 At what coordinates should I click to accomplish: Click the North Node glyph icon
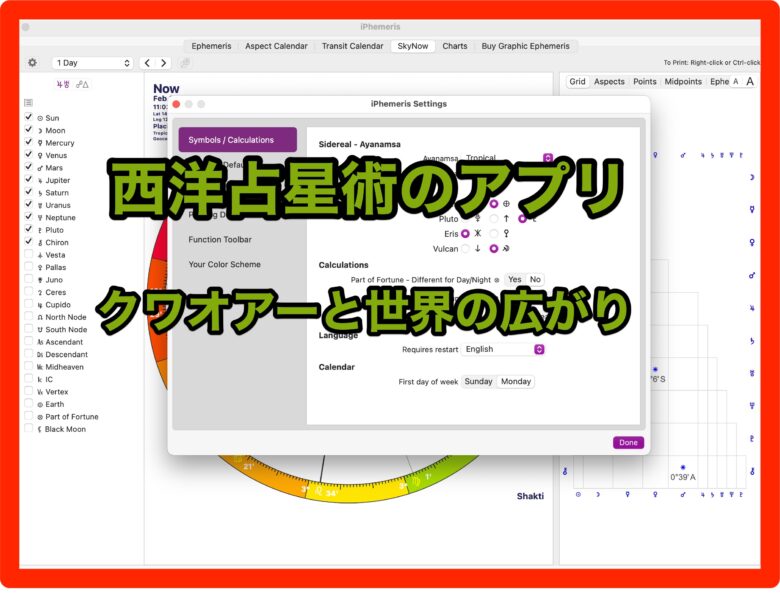(x=40, y=317)
